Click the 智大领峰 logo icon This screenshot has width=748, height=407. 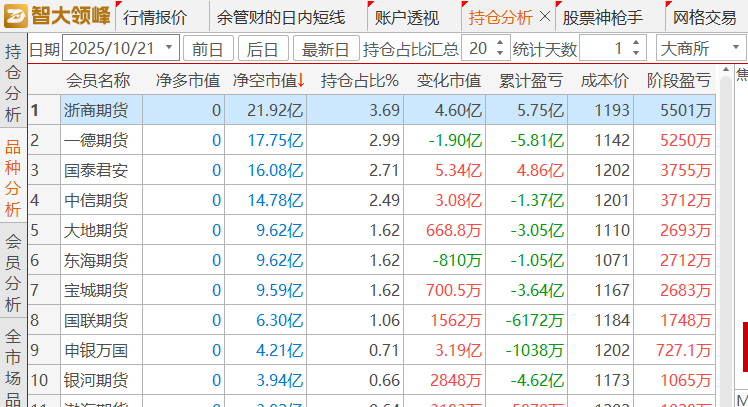click(16, 16)
